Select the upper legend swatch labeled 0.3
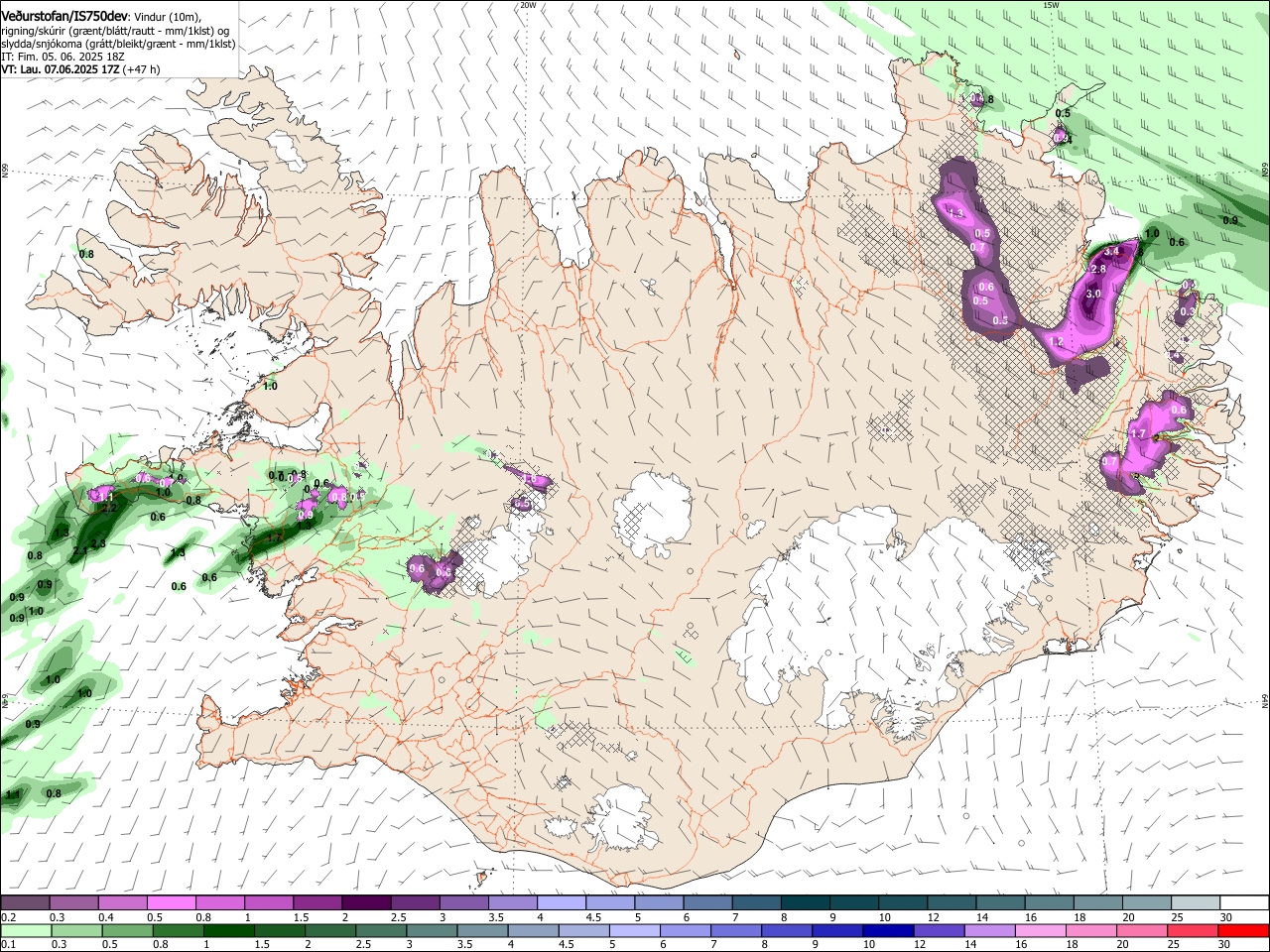 point(75,903)
